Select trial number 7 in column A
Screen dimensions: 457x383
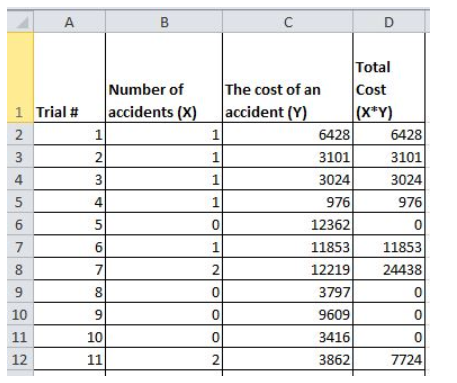[69, 269]
